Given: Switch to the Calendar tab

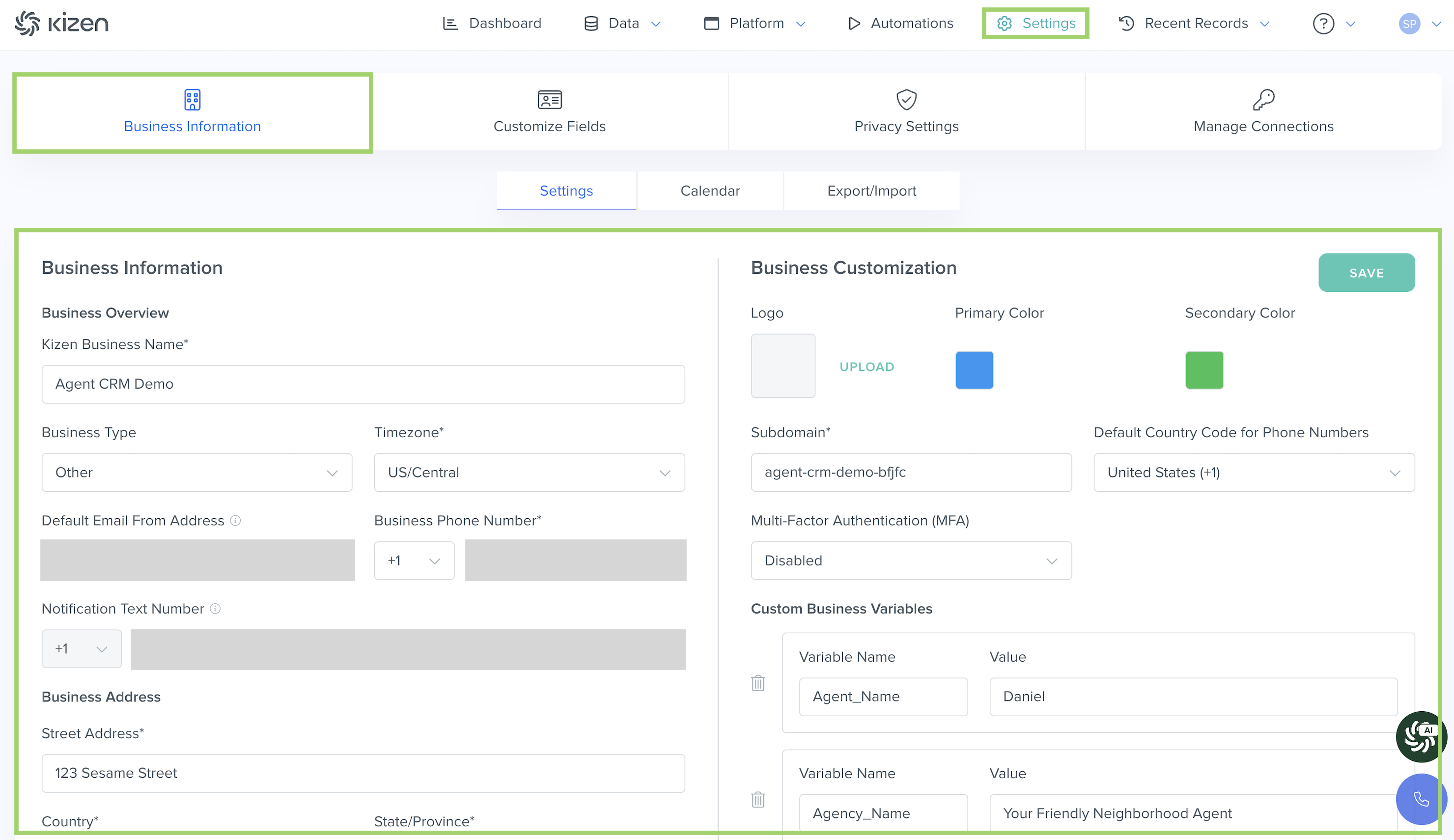Looking at the screenshot, I should pyautogui.click(x=709, y=191).
